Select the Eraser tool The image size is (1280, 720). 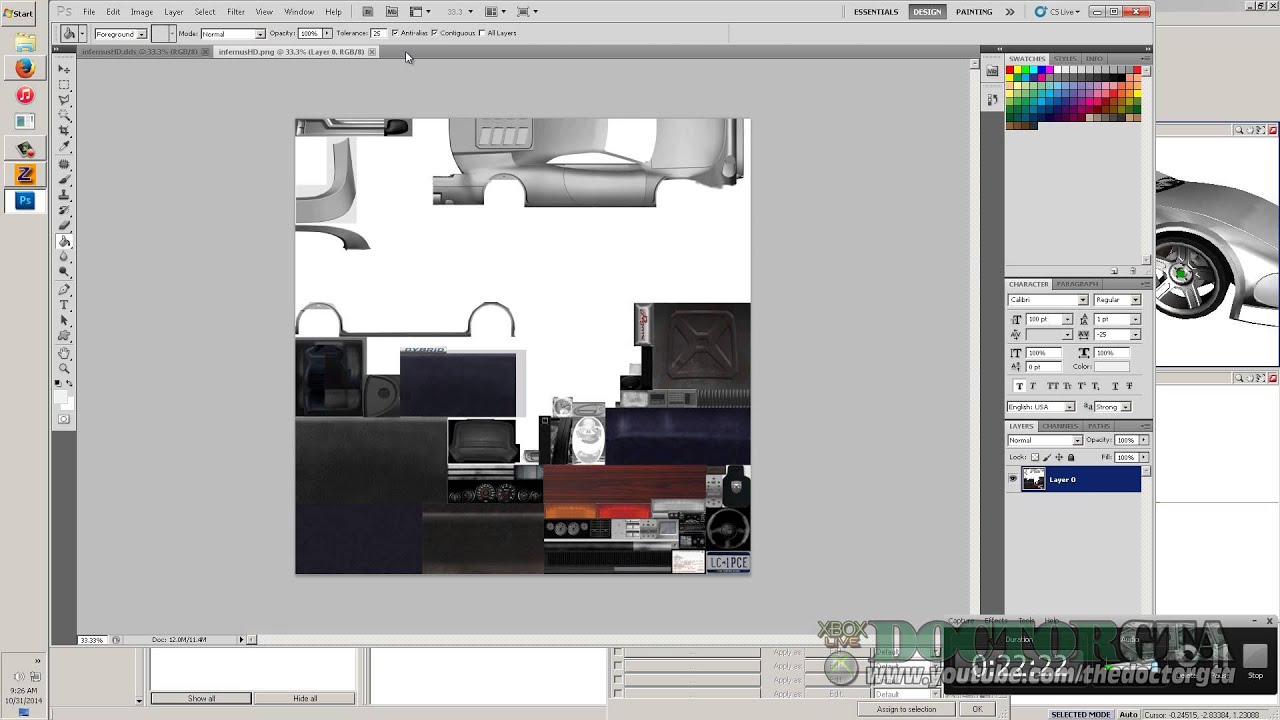point(64,224)
